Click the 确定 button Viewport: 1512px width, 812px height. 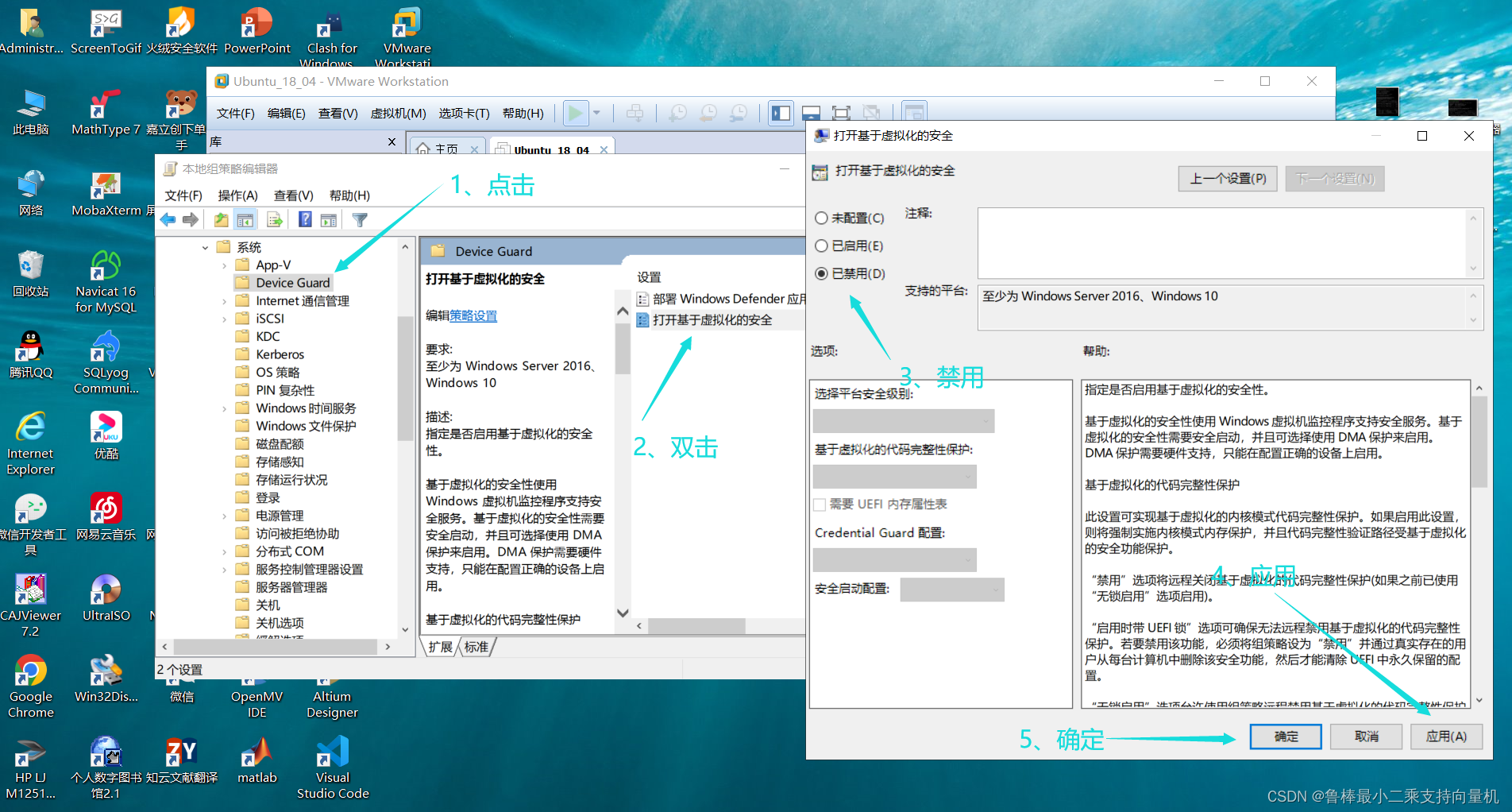pyautogui.click(x=1286, y=737)
